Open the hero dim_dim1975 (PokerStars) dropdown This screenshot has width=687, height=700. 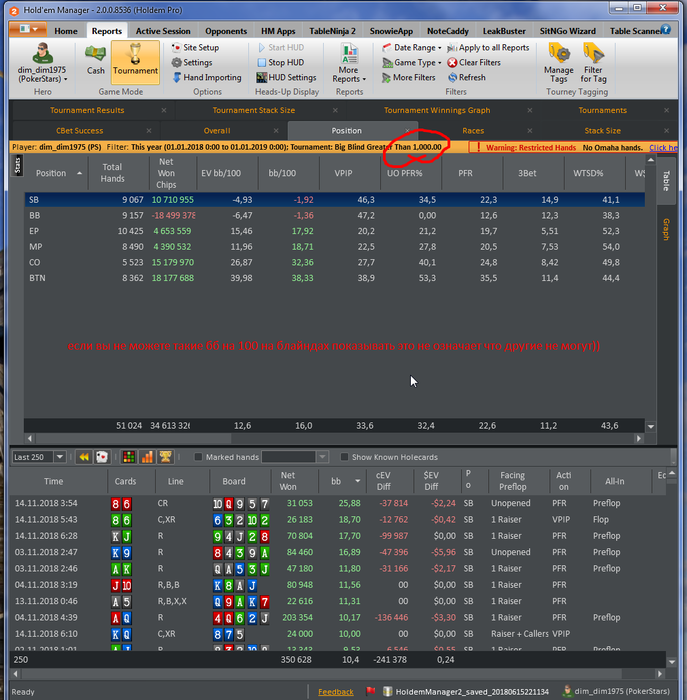(x=42, y=74)
